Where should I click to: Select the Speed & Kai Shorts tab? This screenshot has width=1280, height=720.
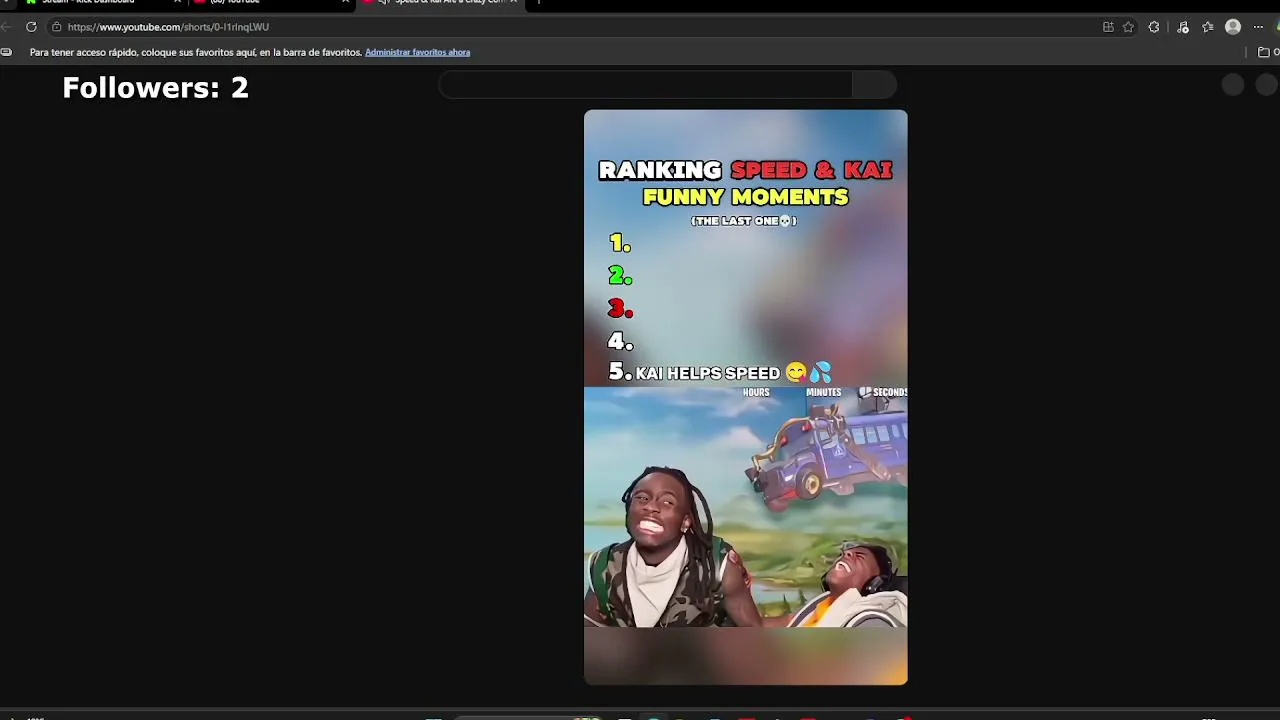[438, 3]
